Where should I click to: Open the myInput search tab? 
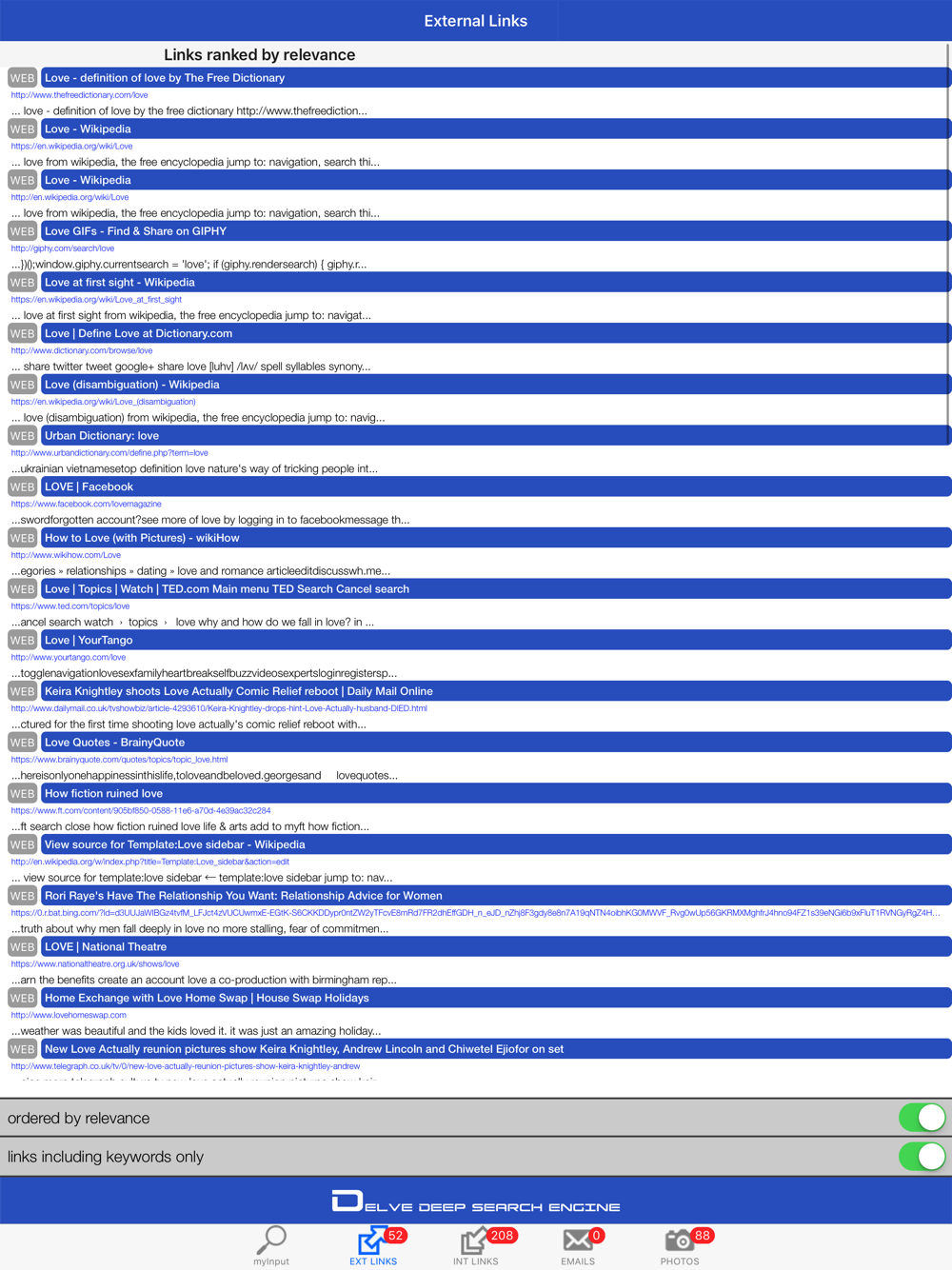(271, 1245)
